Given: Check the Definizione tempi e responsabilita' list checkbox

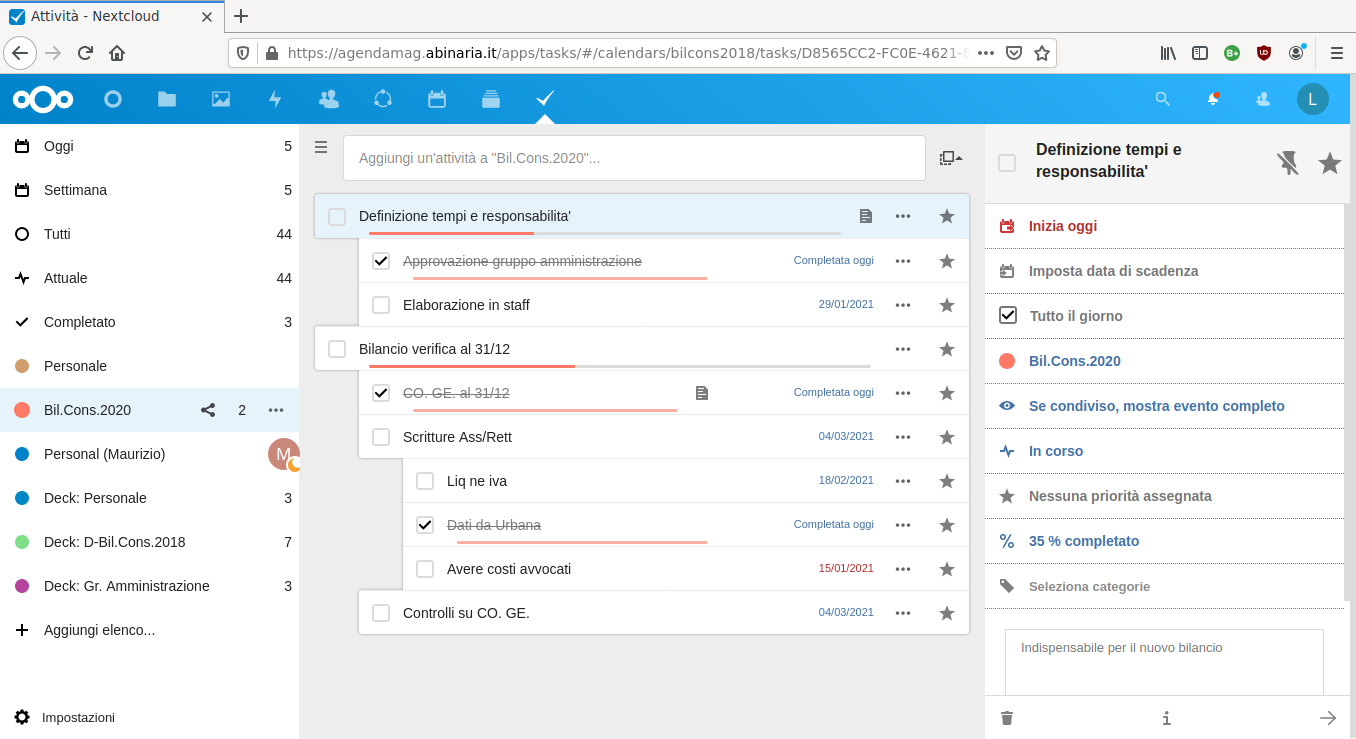Looking at the screenshot, I should pos(337,217).
